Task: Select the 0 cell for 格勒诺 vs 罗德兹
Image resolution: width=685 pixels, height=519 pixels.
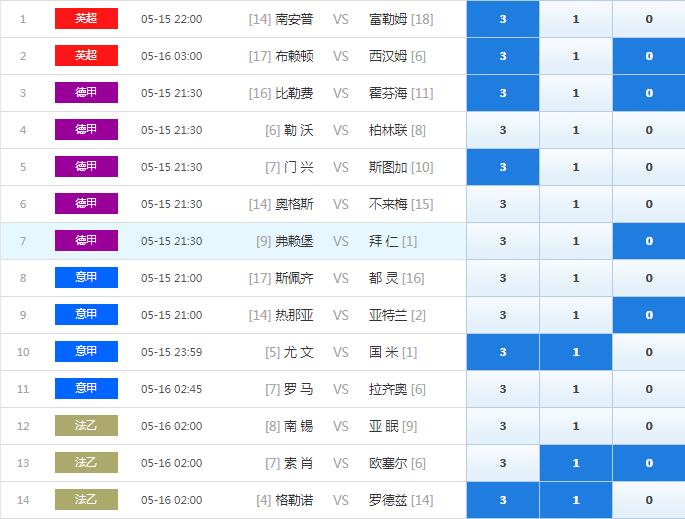Action: pos(648,500)
